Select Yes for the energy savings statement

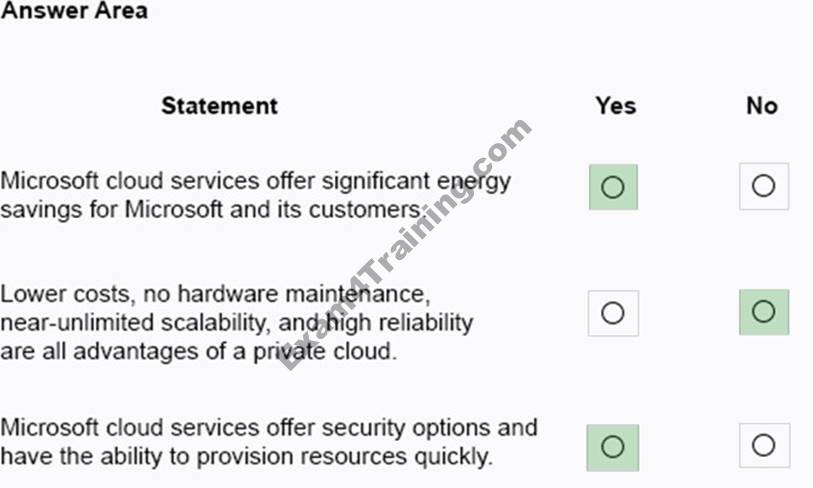click(613, 187)
